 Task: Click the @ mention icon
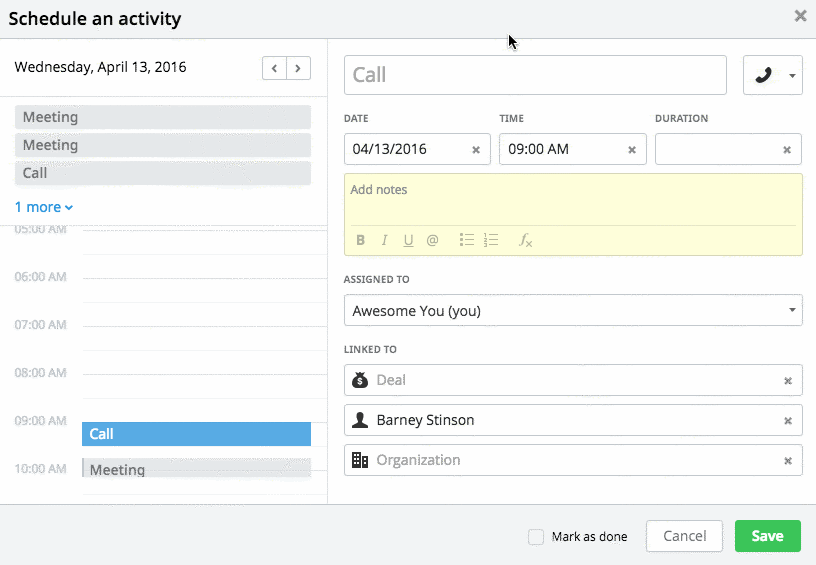(432, 240)
